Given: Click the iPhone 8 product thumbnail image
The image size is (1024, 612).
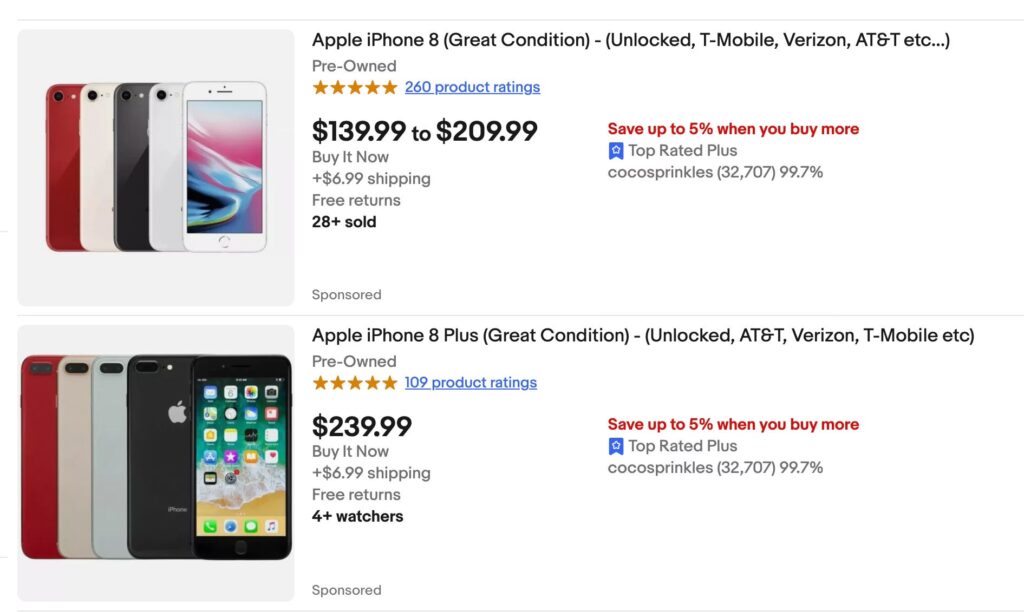Looking at the screenshot, I should 156,167.
